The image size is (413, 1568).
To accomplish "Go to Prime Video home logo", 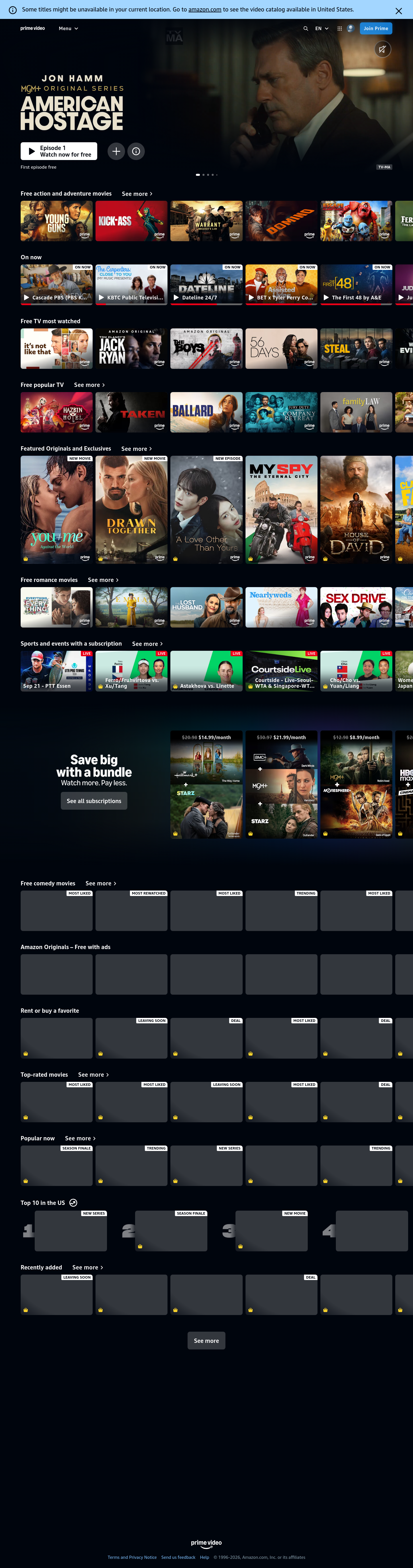I will pos(33,28).
